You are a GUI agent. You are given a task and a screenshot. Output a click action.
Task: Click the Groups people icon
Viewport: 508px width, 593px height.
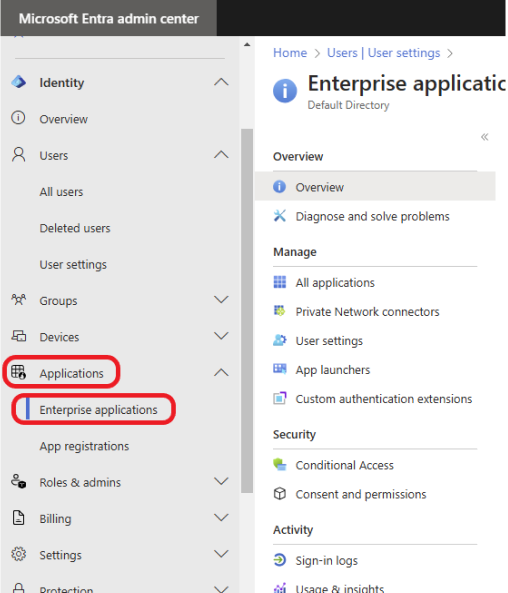coord(19,300)
